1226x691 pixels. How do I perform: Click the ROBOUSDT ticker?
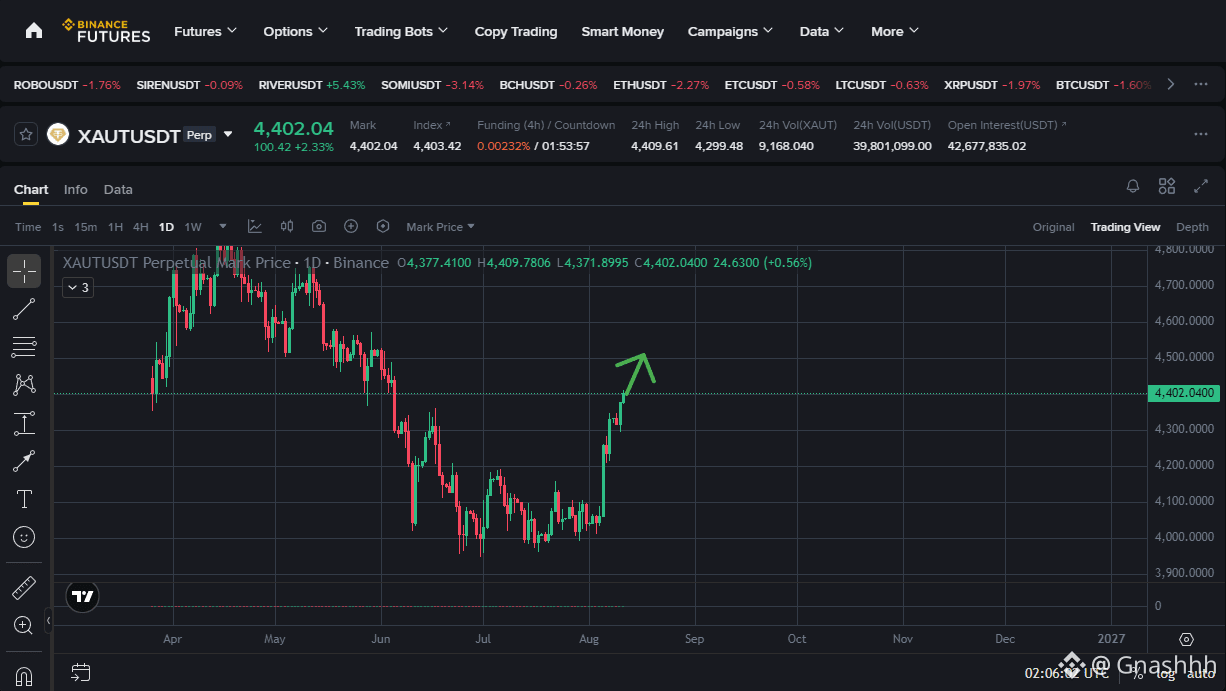67,85
